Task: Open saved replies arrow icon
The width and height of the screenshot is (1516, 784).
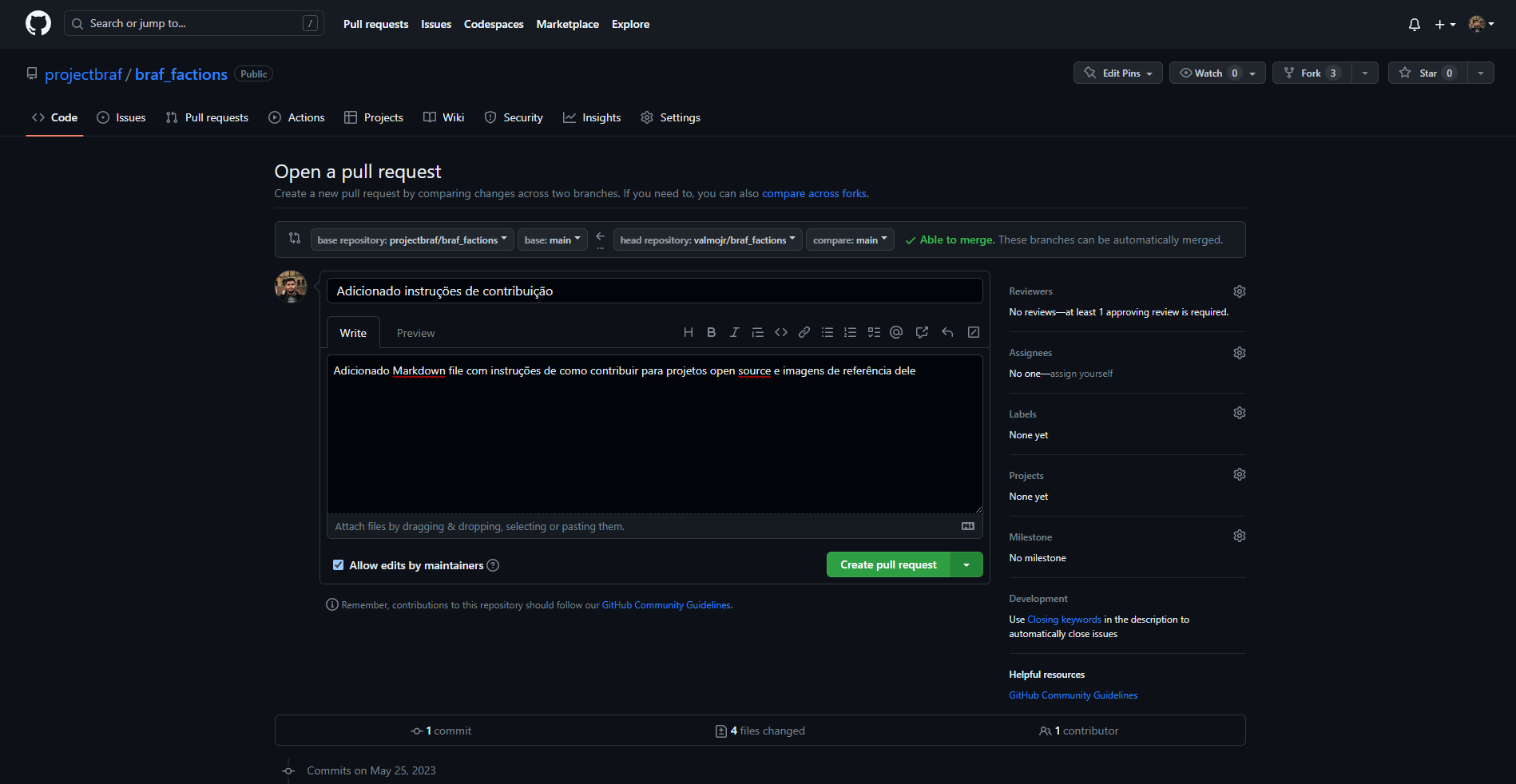Action: click(947, 333)
